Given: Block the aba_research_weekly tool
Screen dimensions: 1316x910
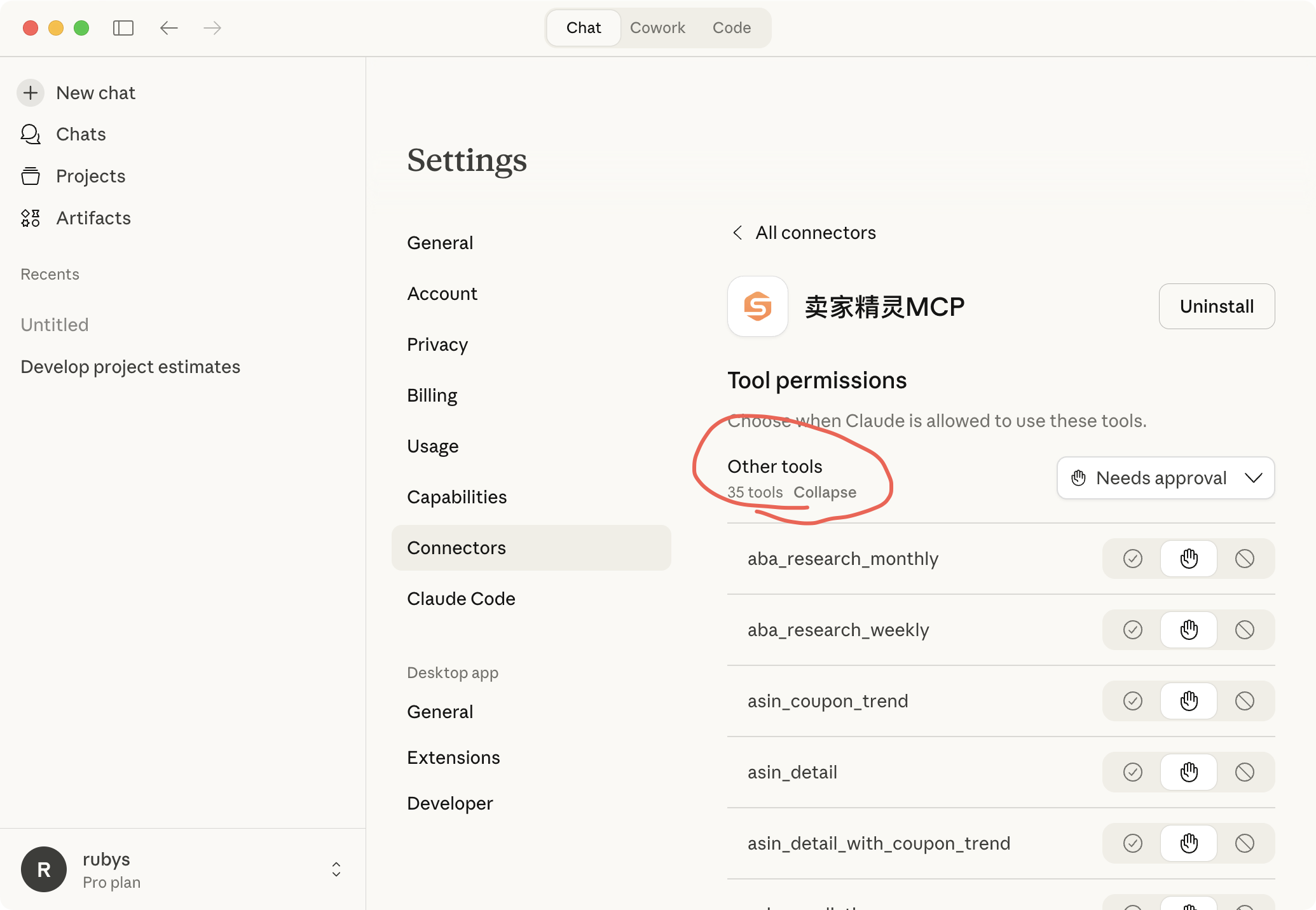Looking at the screenshot, I should tap(1244, 630).
